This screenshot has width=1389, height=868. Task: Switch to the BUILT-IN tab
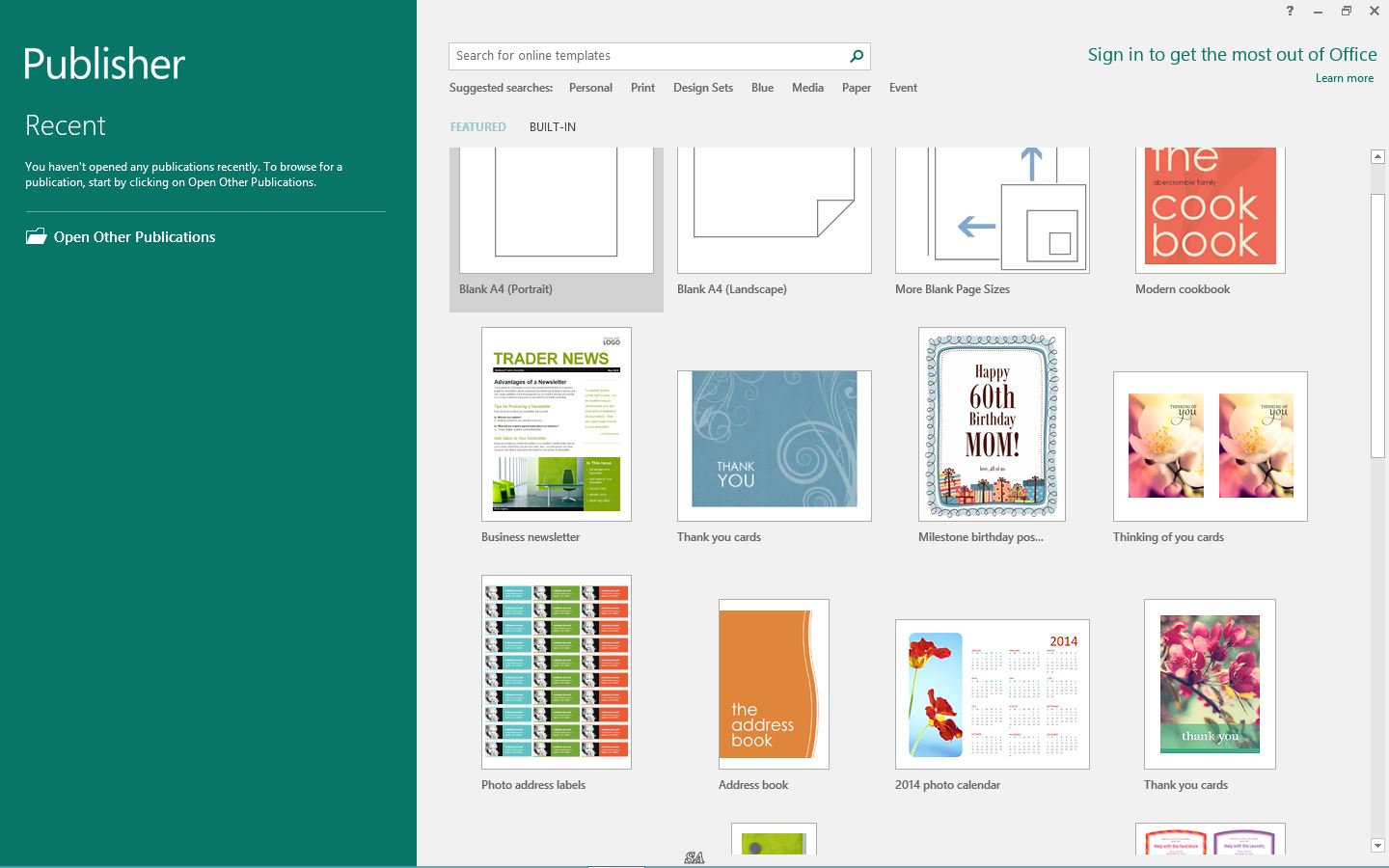[x=552, y=127]
